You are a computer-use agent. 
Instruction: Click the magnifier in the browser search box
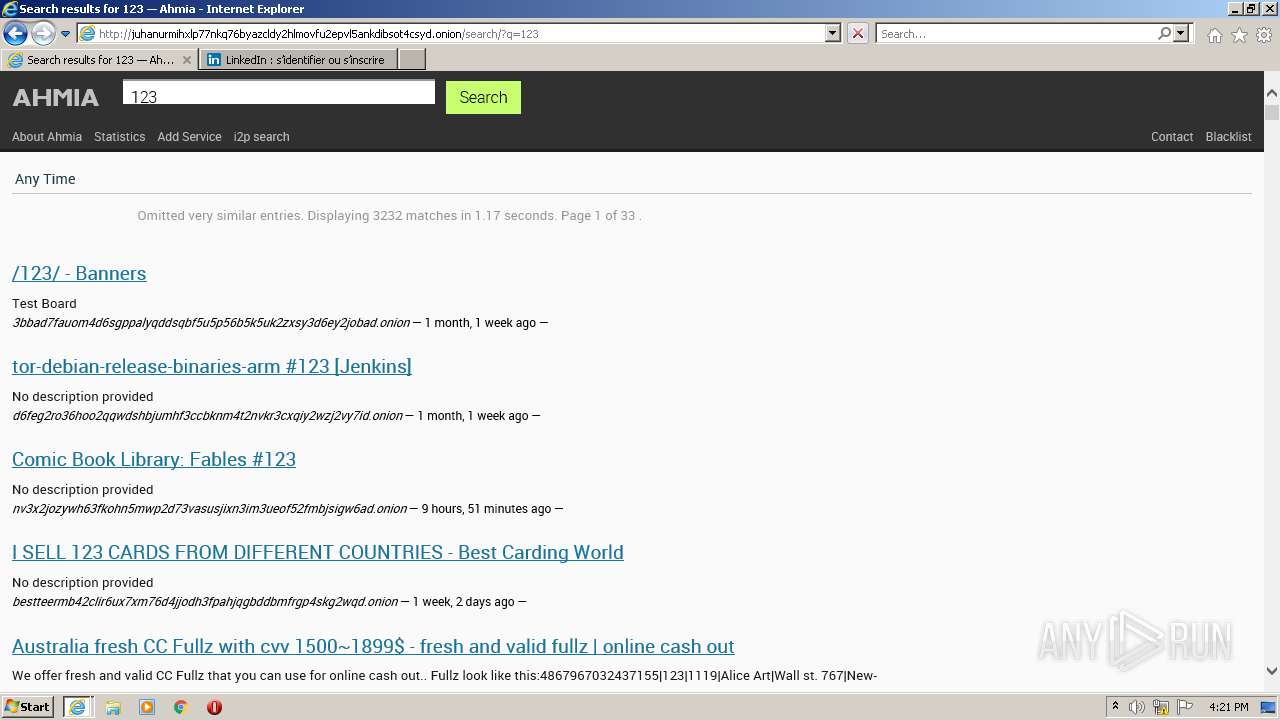click(1164, 33)
